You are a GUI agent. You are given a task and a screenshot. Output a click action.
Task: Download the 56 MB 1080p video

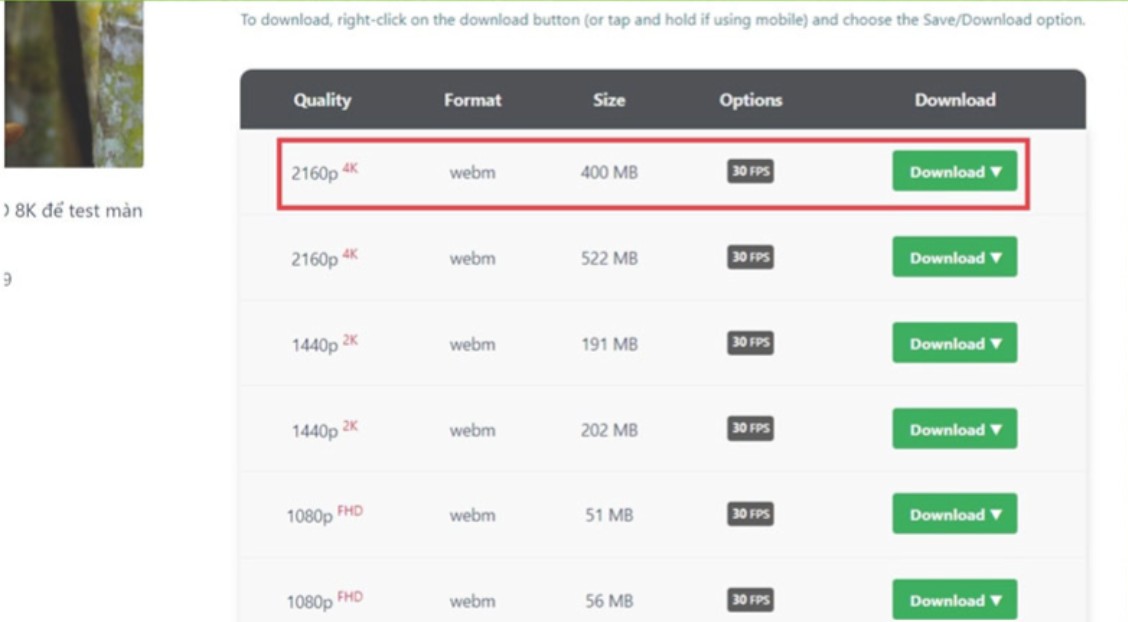coord(954,600)
